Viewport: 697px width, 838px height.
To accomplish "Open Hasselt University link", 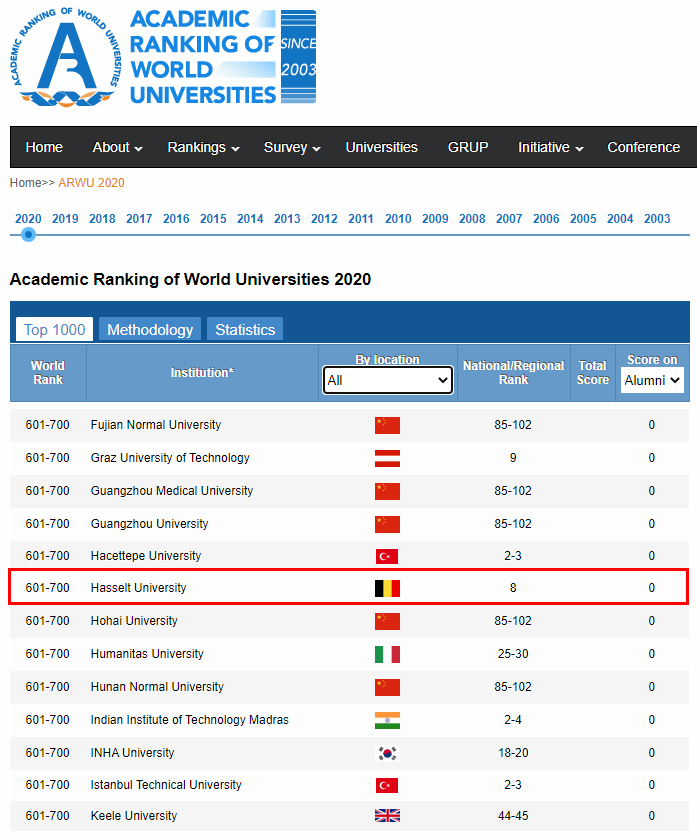I will [138, 588].
